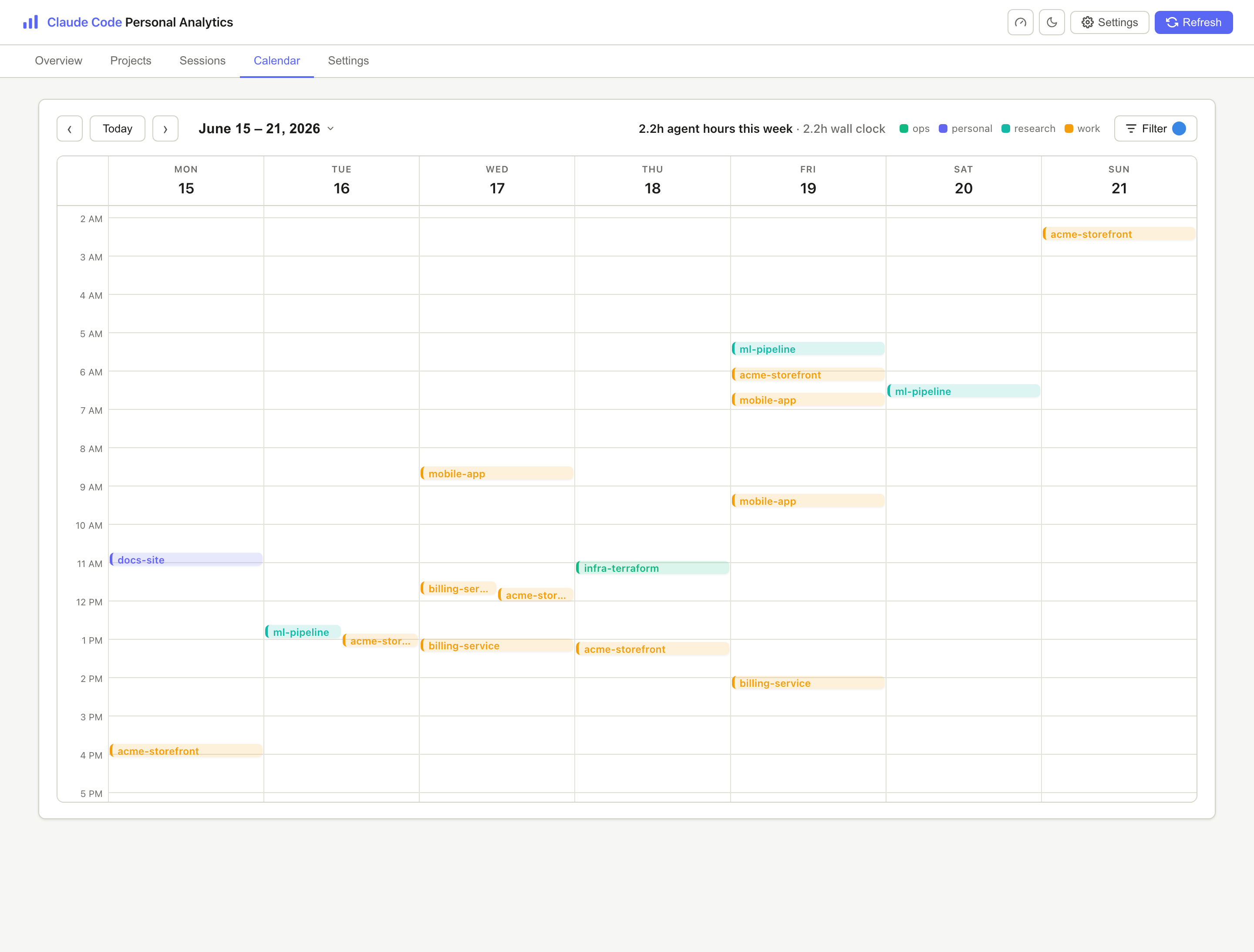Select the Calendar tab
The image size is (1254, 952).
point(276,61)
